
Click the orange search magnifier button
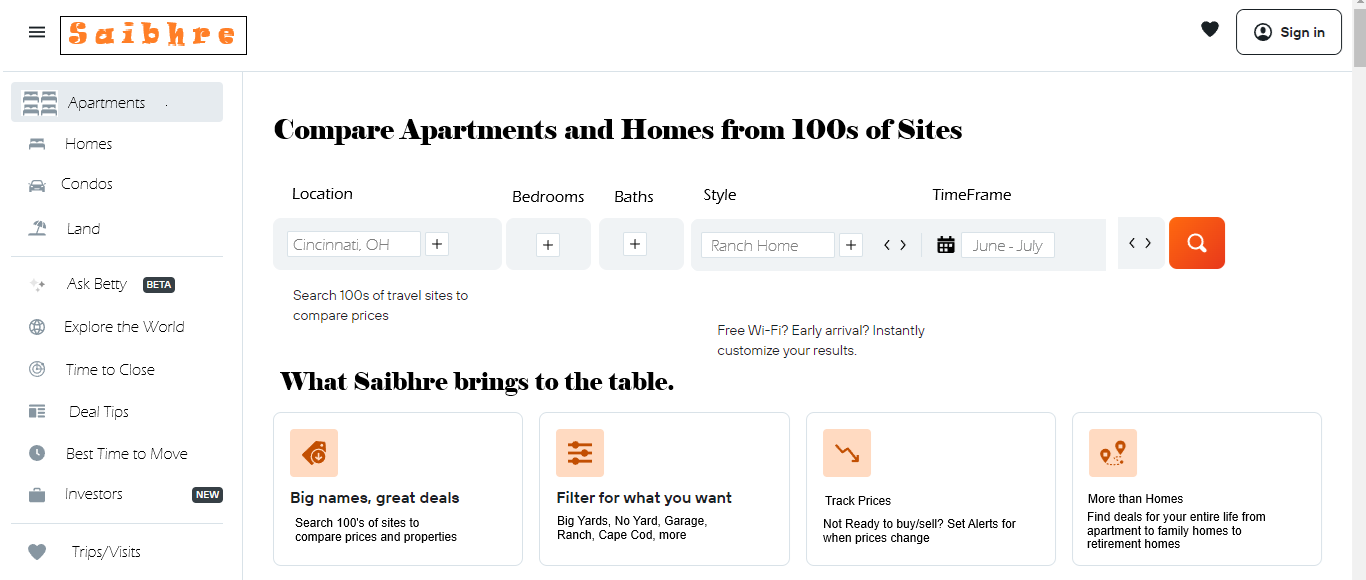pyautogui.click(x=1196, y=243)
